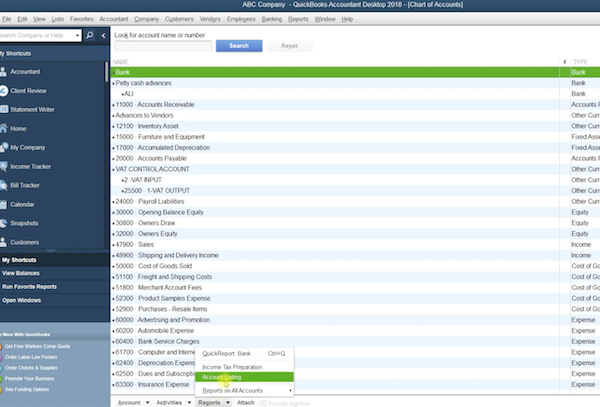This screenshot has height=407, width=600.
Task: Click the lightning bolt column header
Action: [564, 62]
